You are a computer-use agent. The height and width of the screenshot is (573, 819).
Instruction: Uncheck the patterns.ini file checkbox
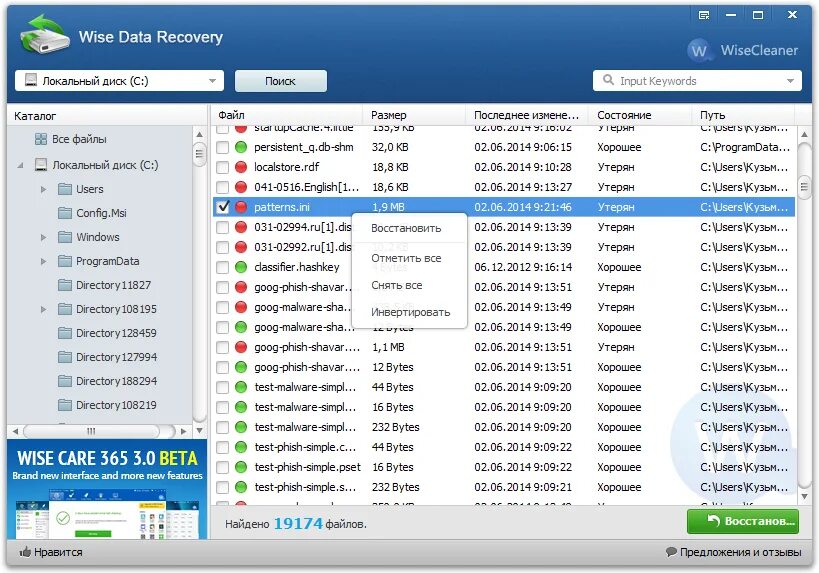223,207
